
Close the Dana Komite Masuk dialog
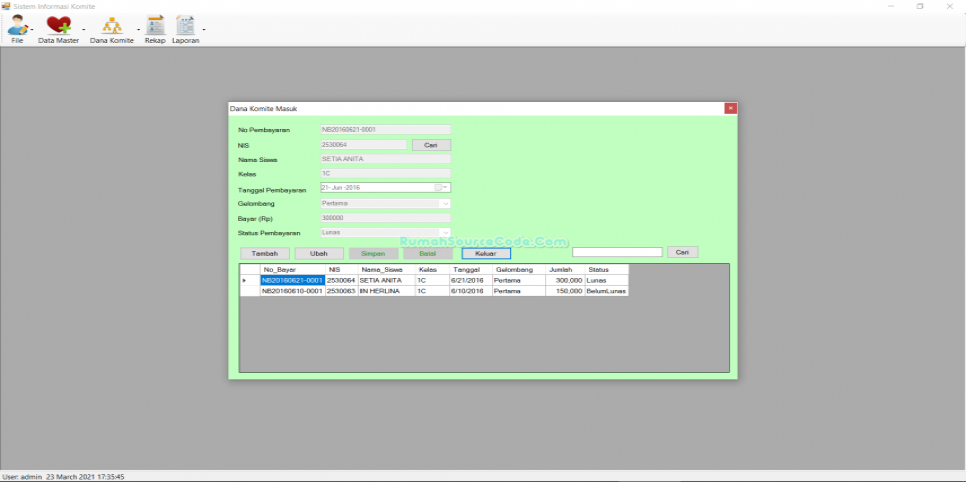pyautogui.click(x=730, y=108)
